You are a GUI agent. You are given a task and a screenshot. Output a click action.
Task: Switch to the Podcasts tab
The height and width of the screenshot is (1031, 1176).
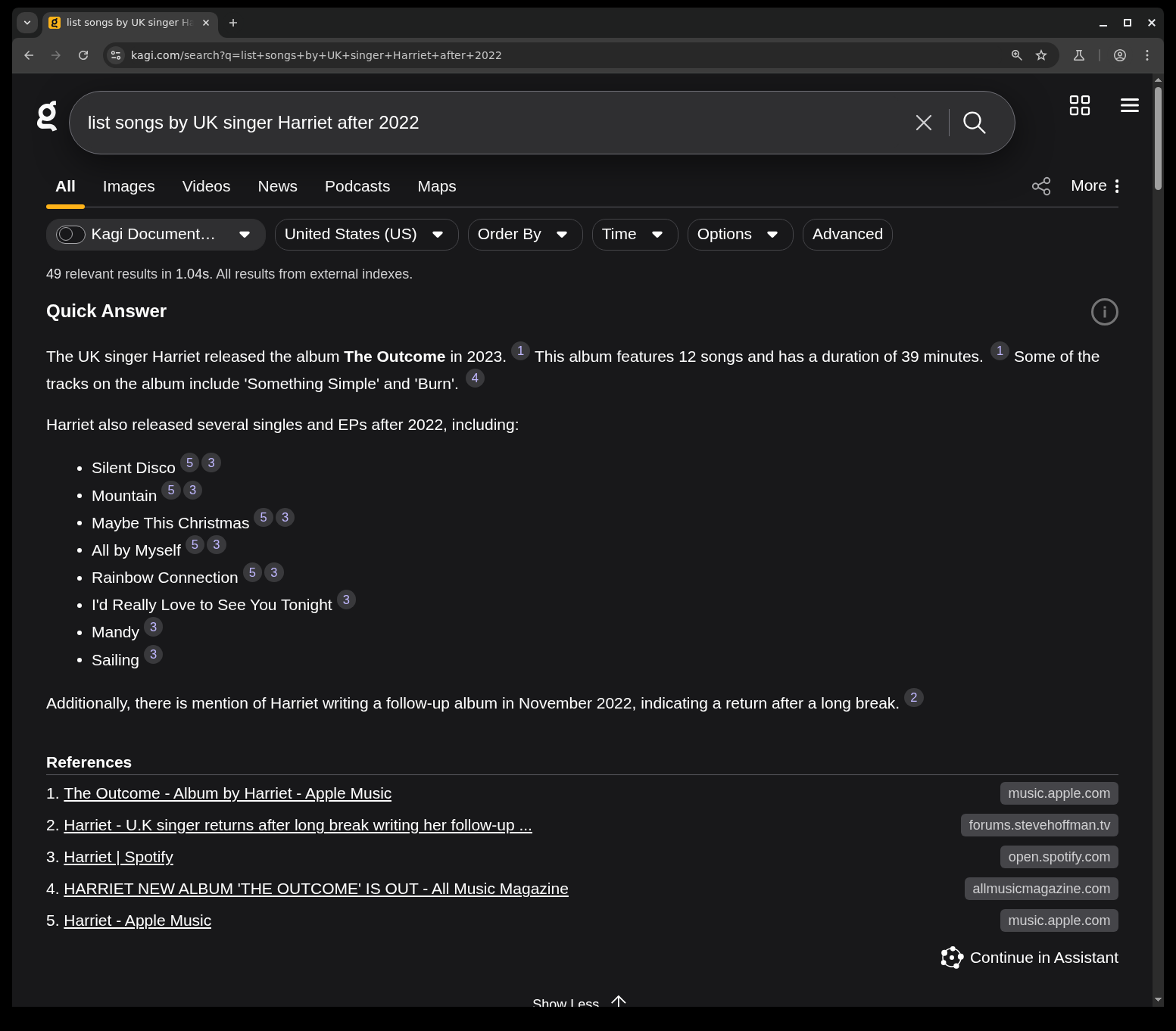coord(357,186)
